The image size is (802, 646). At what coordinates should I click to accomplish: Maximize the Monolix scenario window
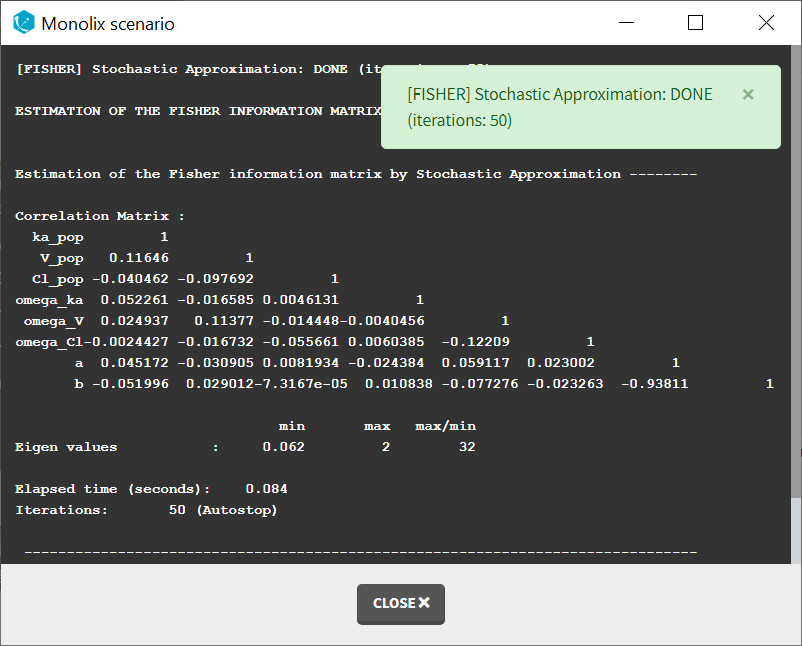click(x=695, y=23)
